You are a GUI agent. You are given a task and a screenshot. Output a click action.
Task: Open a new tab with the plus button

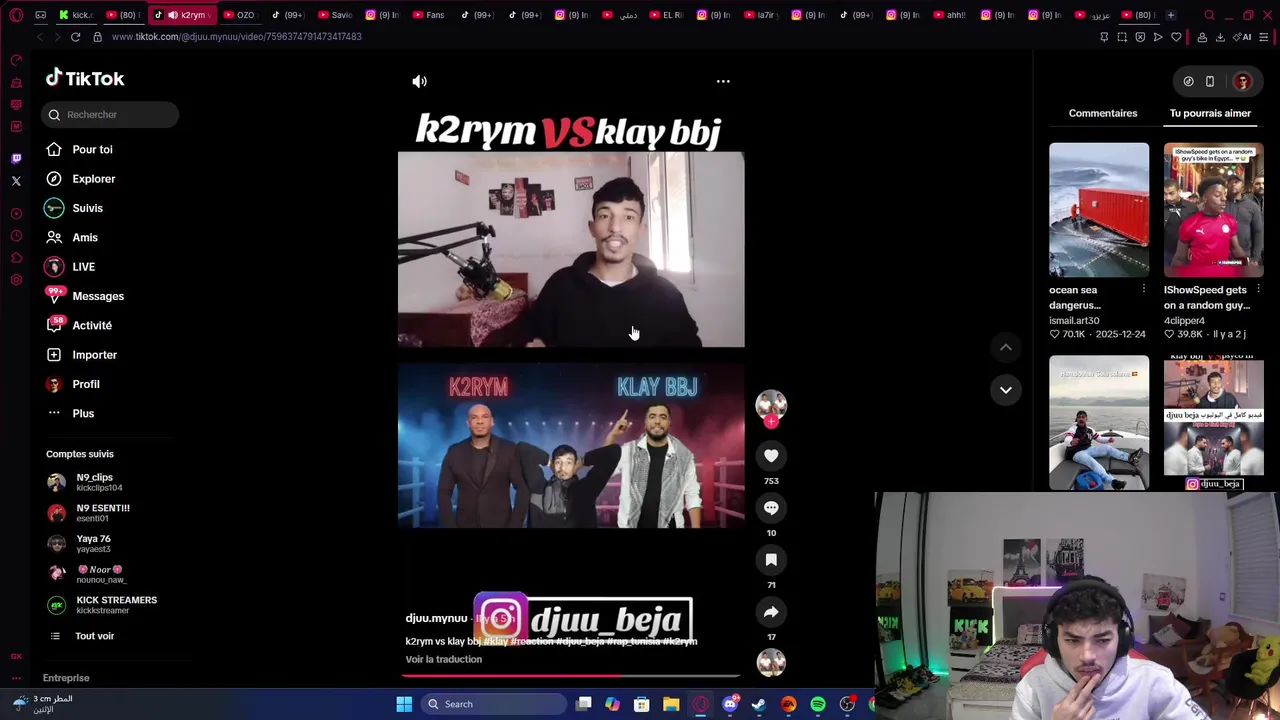coord(1171,15)
